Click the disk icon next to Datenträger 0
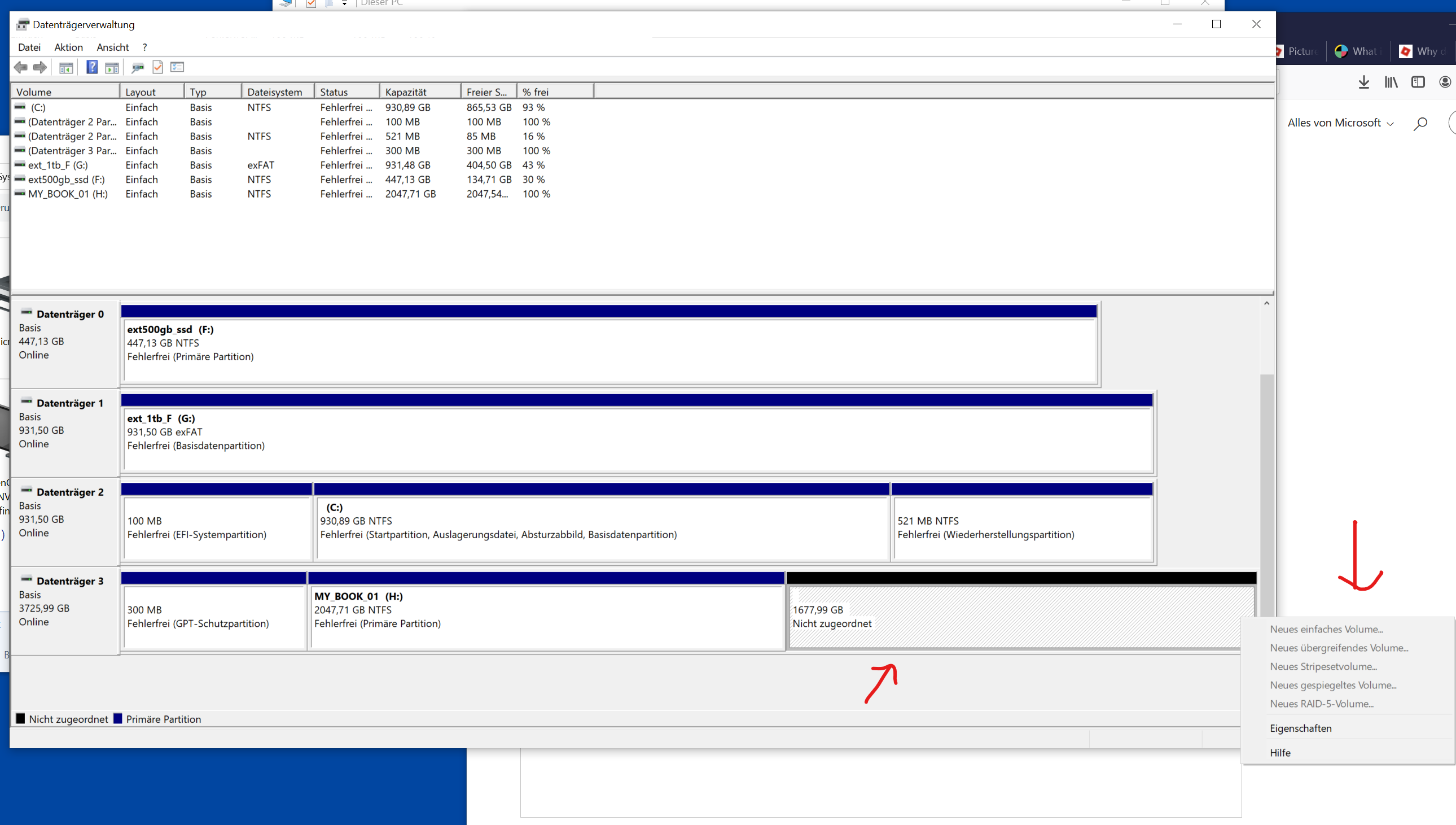 click(x=26, y=313)
